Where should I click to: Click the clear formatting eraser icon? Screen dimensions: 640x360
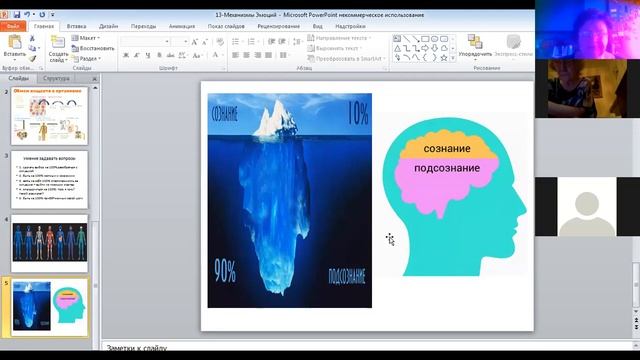[x=220, y=42]
